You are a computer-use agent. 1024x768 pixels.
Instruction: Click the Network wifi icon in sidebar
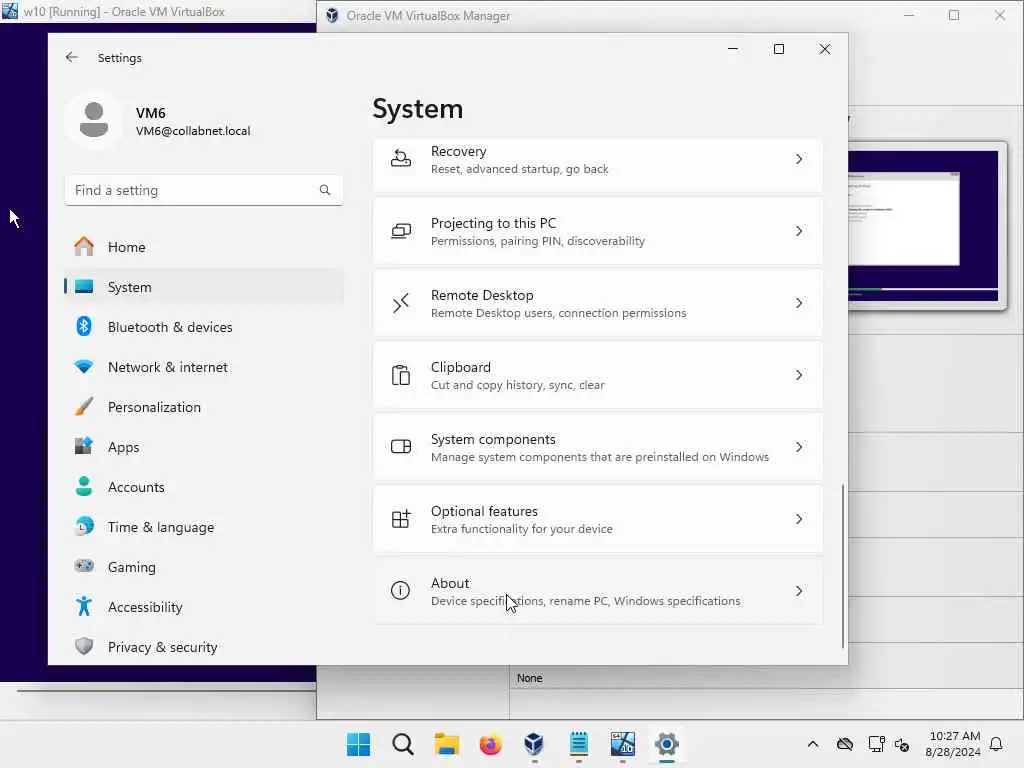point(84,366)
